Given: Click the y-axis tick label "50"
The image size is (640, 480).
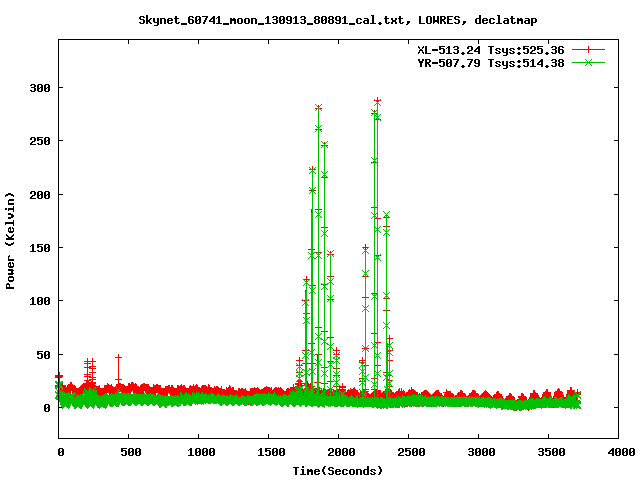Looking at the screenshot, I should click(x=43, y=355).
